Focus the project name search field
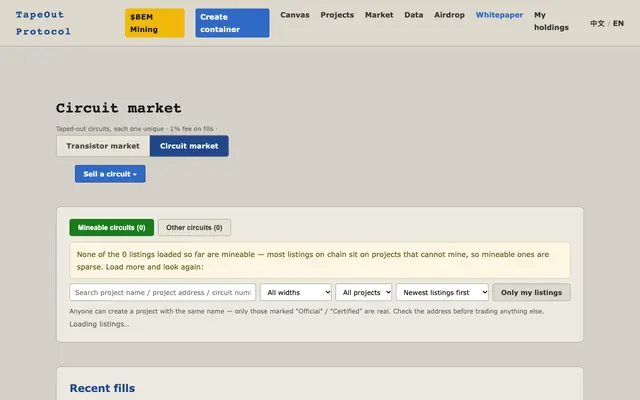The height and width of the screenshot is (400, 640). click(162, 292)
